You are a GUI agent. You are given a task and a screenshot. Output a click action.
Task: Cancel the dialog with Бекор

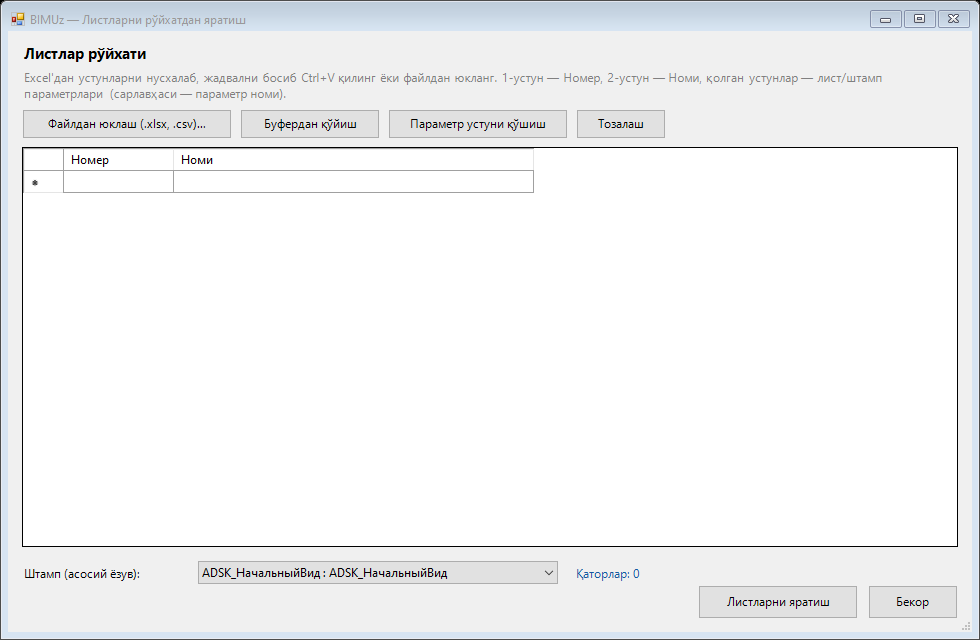coord(912,602)
